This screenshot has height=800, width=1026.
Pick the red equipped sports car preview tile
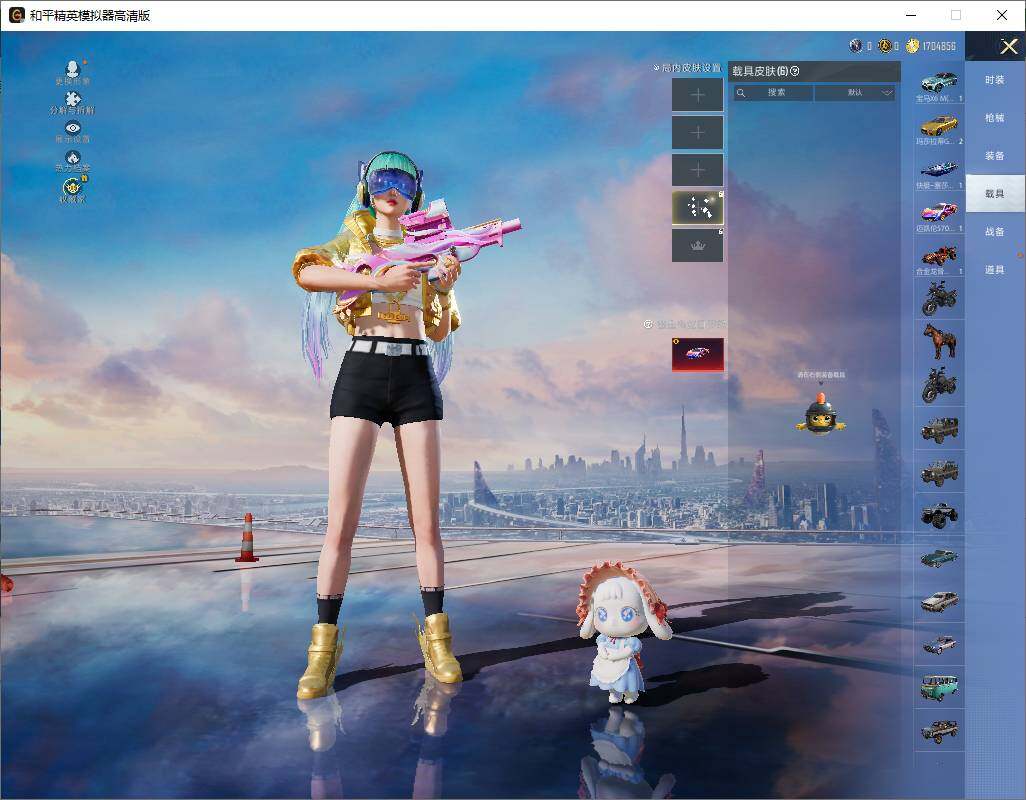(698, 354)
